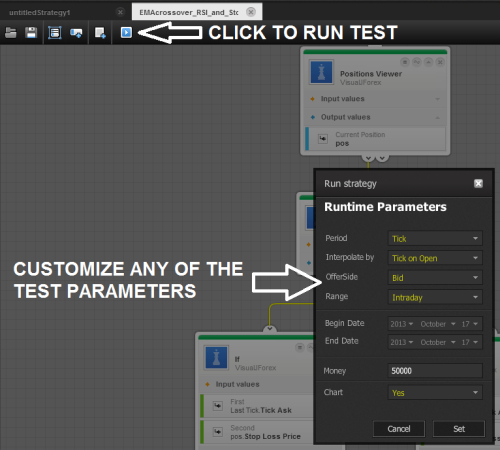The width and height of the screenshot is (500, 450).
Task: Click the First Last Tick.Tick Ask input icon
Action: point(218,406)
